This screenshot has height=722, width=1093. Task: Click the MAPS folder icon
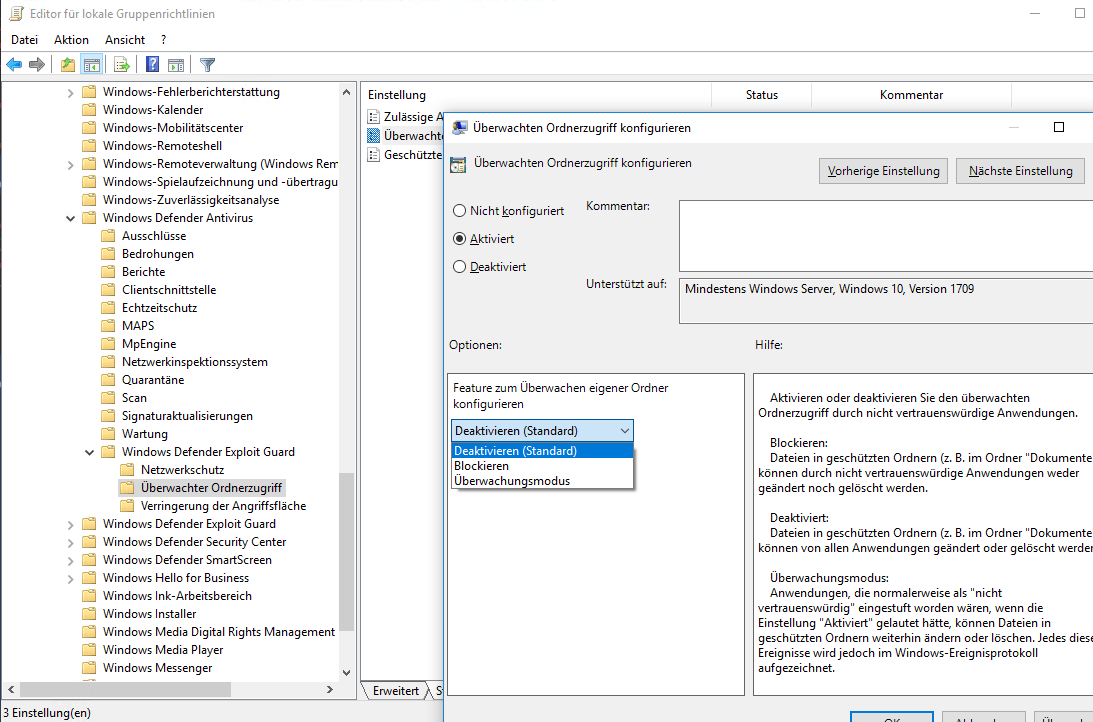click(108, 325)
